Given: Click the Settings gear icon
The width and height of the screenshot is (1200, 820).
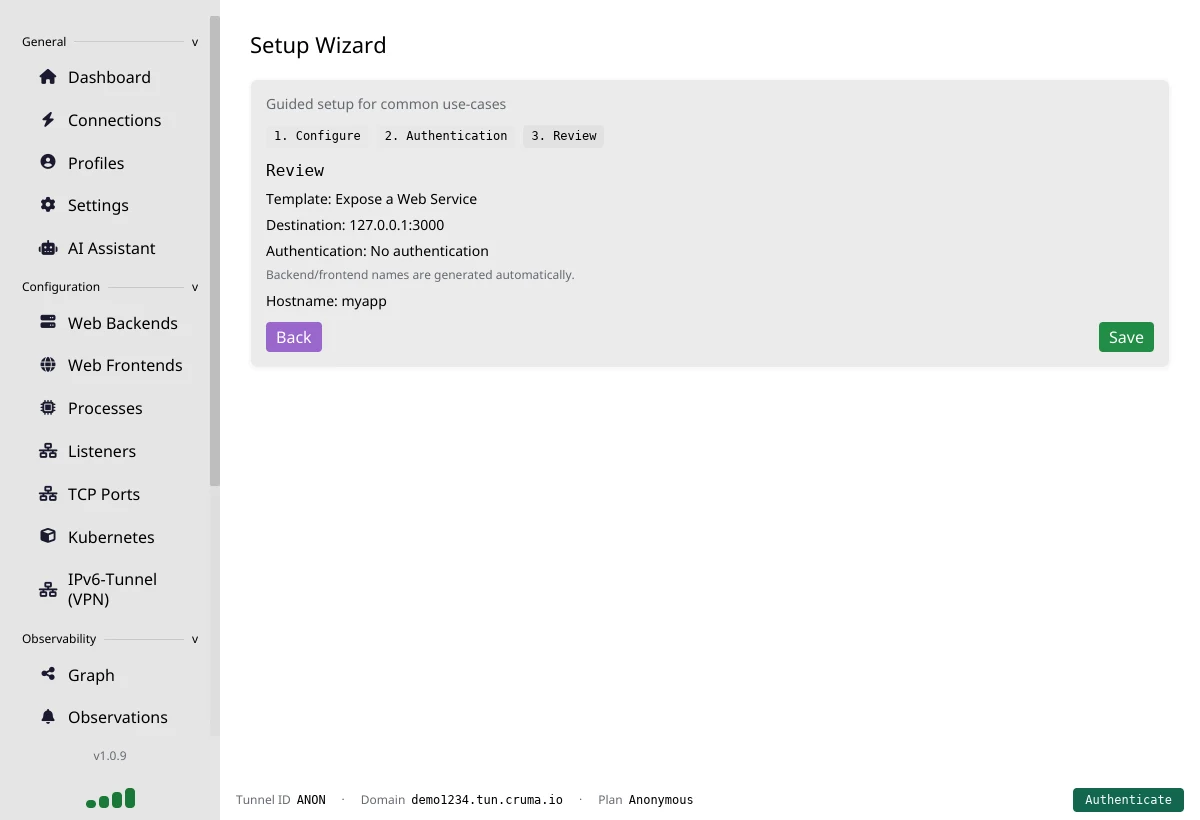Looking at the screenshot, I should click(48, 205).
